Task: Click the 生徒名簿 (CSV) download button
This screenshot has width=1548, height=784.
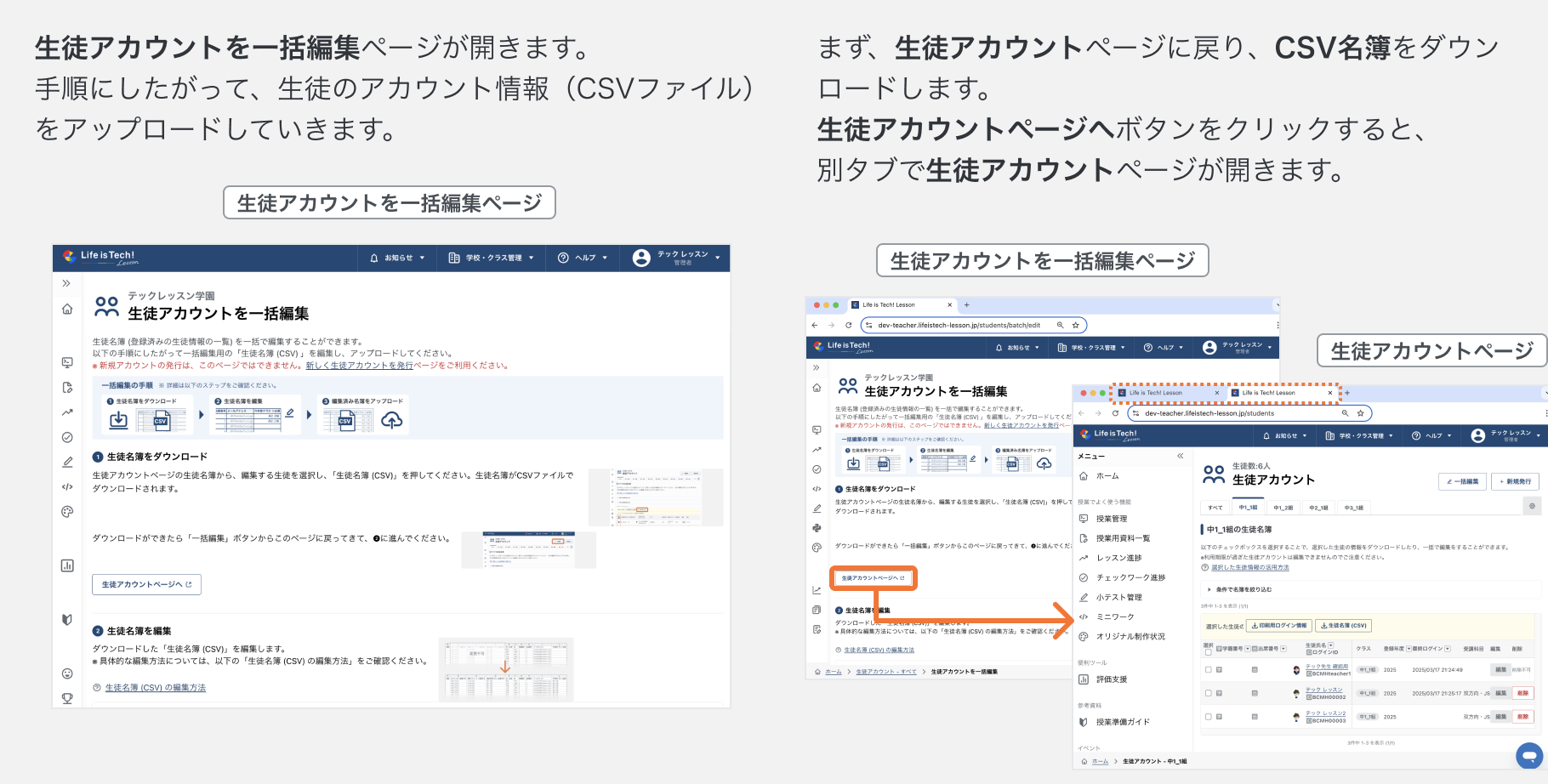Action: [x=1344, y=626]
